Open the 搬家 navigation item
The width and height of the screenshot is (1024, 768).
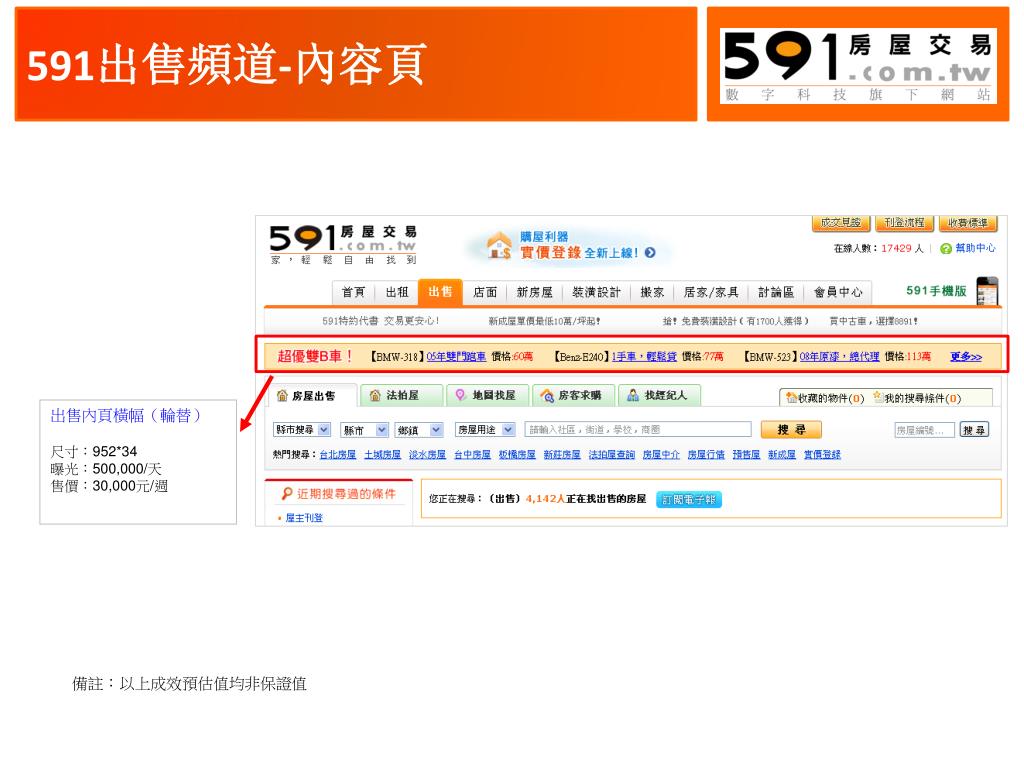coord(652,293)
